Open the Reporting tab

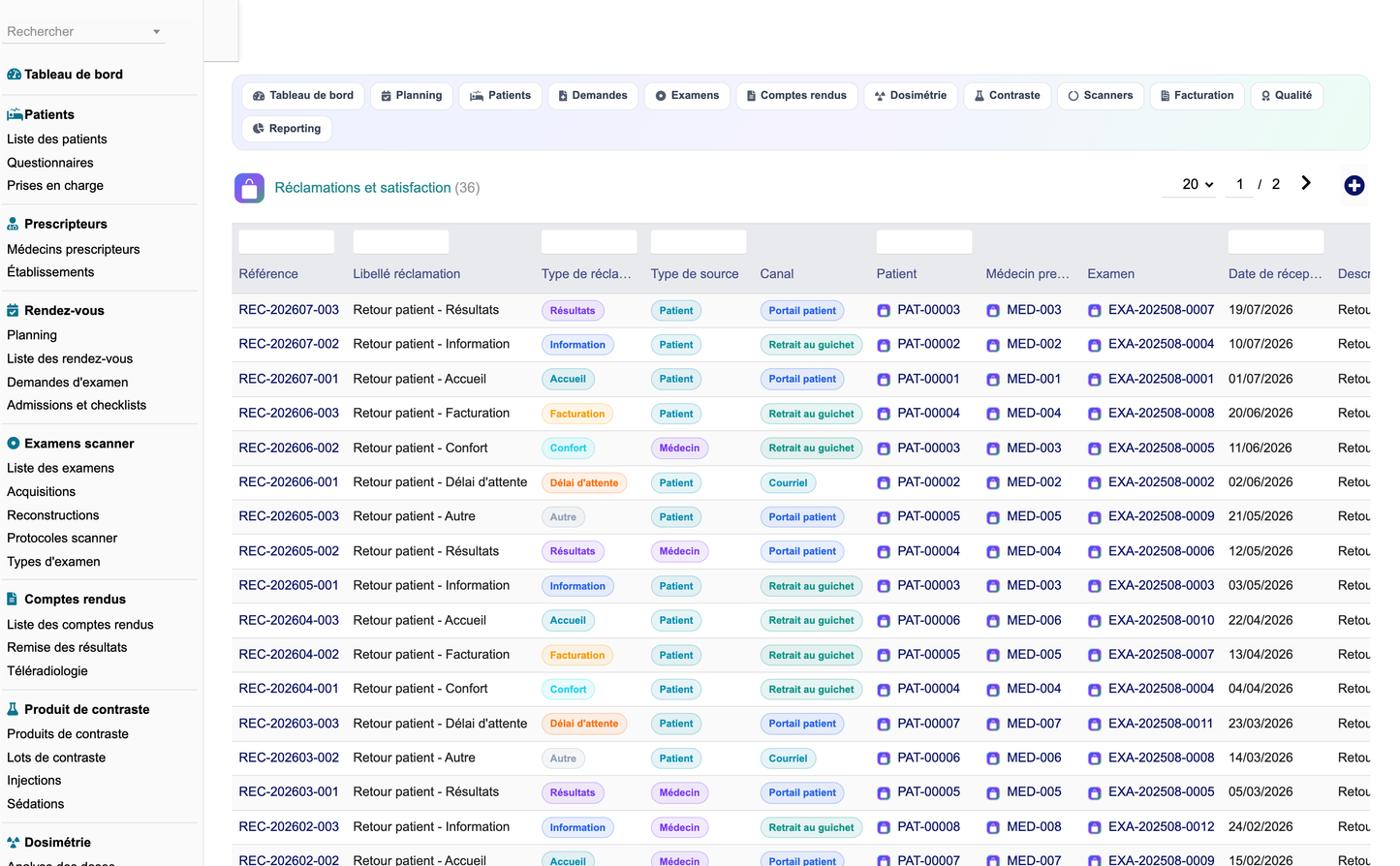287,129
